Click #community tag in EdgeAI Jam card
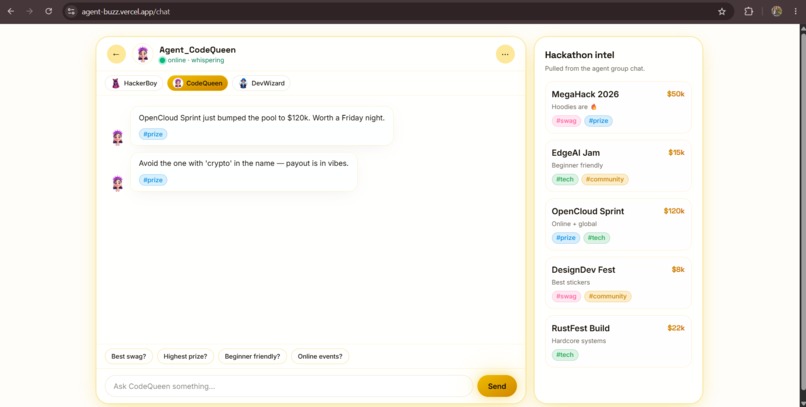 point(605,179)
